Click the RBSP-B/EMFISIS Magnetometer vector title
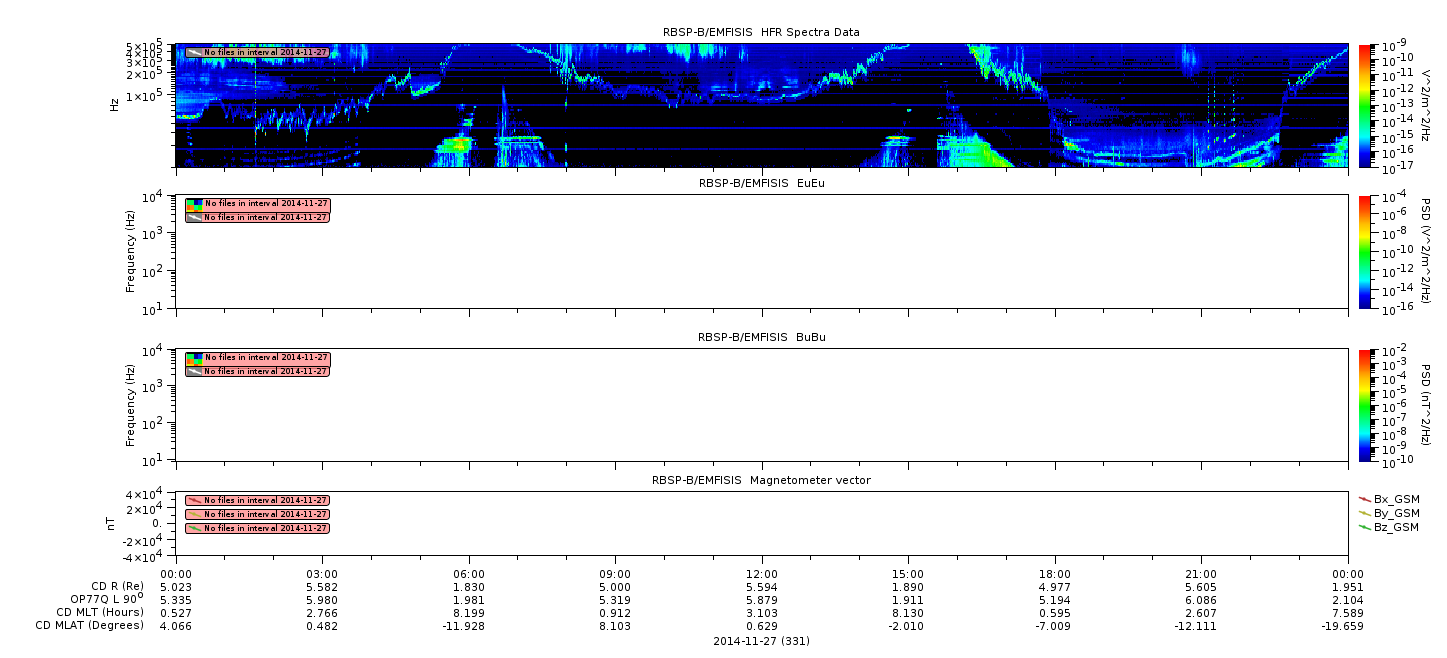This screenshot has width=1447, height=658. pyautogui.click(x=761, y=480)
